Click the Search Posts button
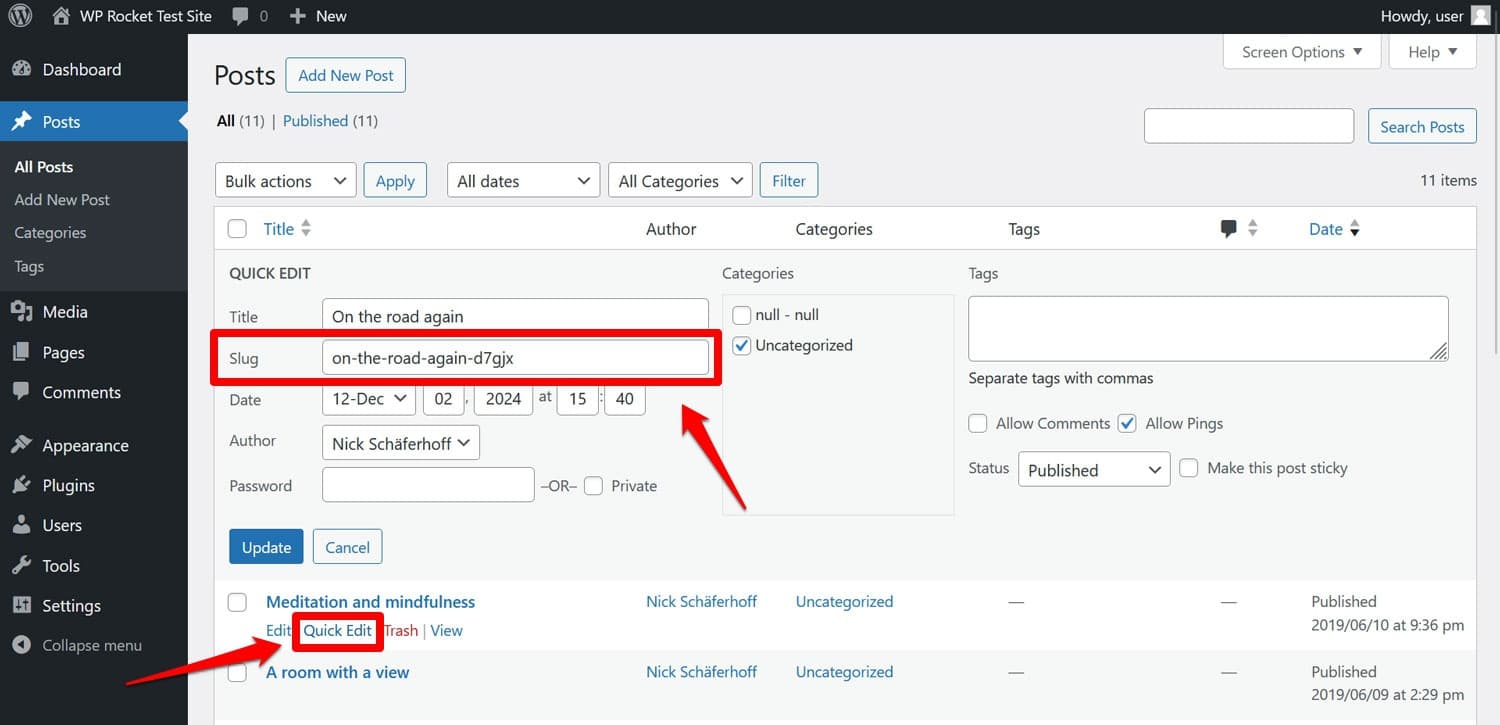Screen dimensions: 1500x725 point(1422,126)
